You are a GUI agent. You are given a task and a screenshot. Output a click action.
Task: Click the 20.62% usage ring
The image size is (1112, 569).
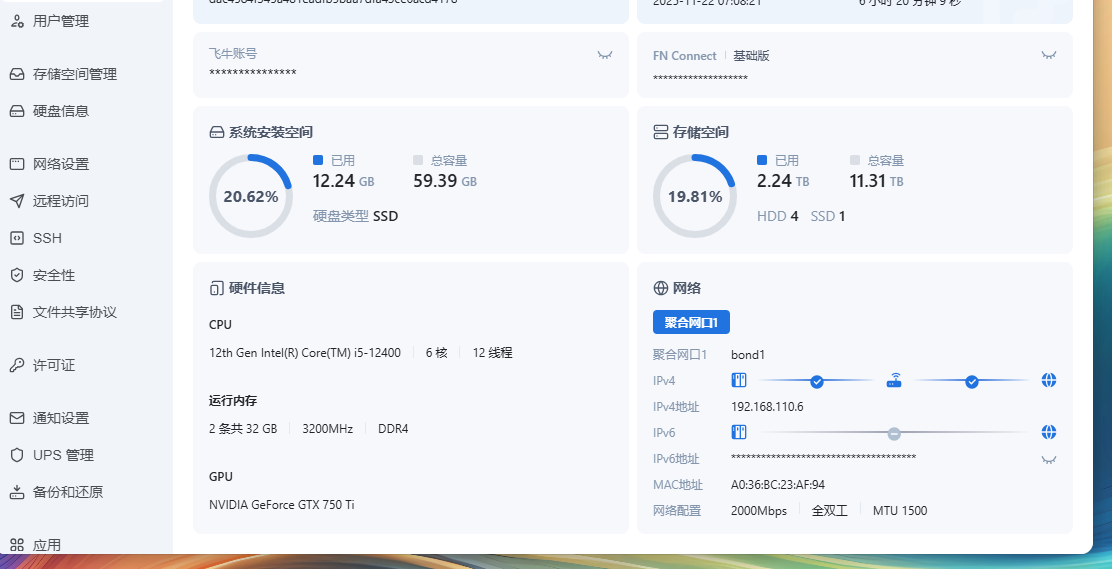(x=251, y=196)
